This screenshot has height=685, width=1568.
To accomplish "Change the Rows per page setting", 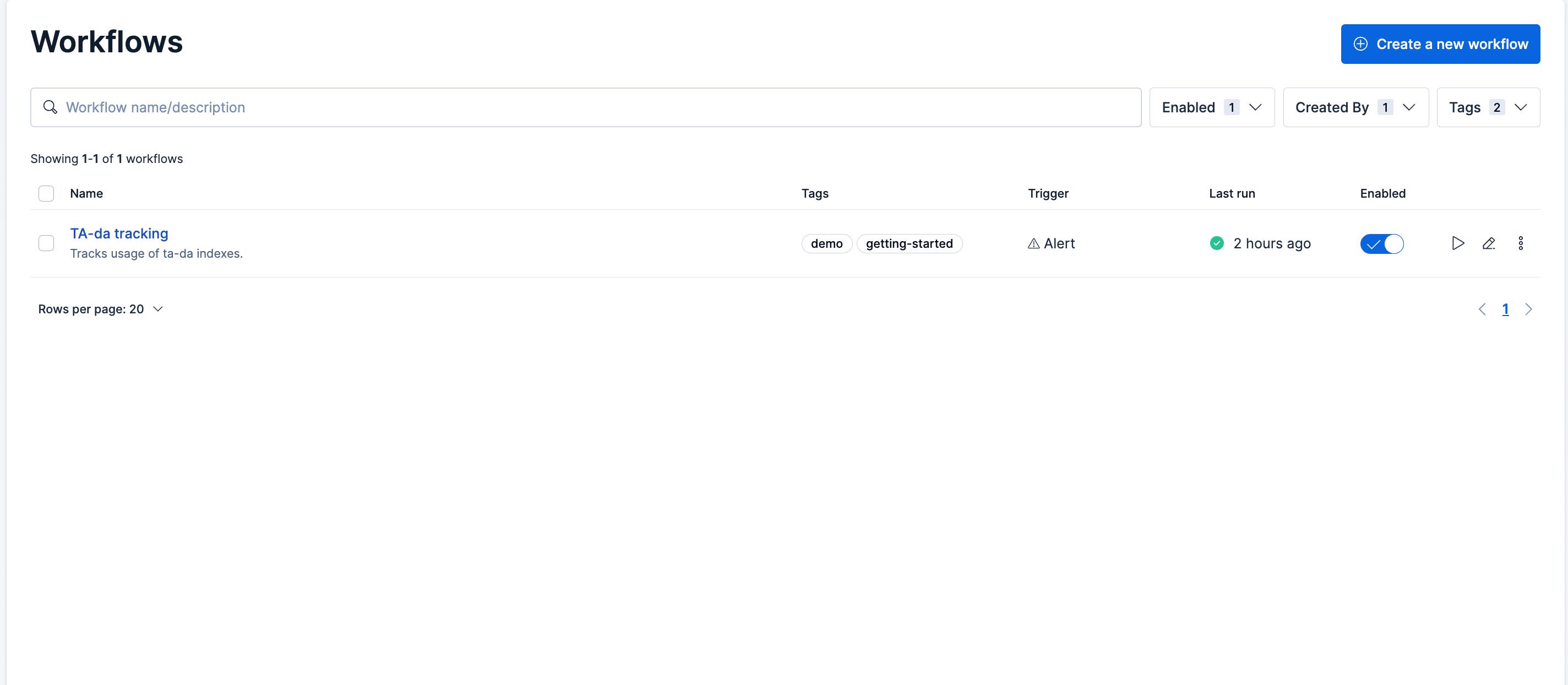I will click(x=100, y=309).
